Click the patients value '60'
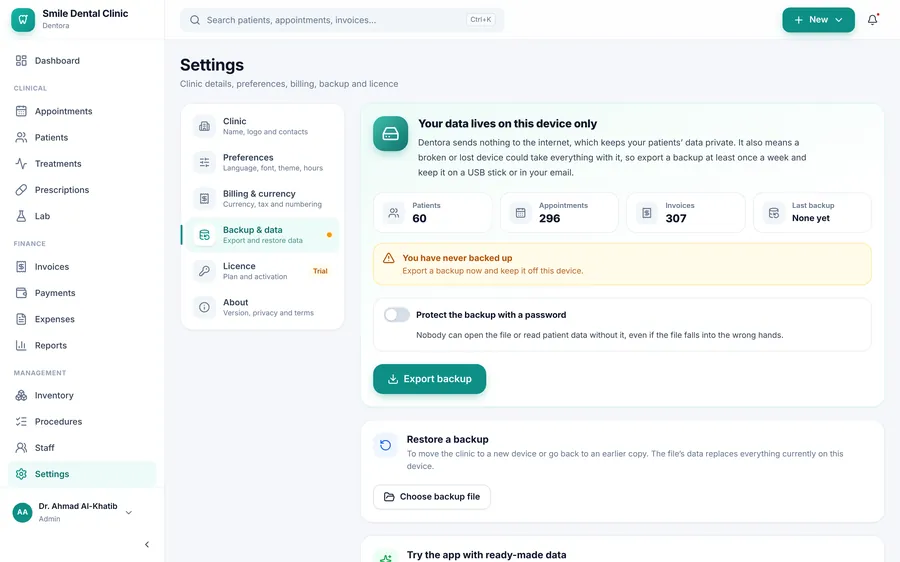The image size is (900, 562). [420, 219]
